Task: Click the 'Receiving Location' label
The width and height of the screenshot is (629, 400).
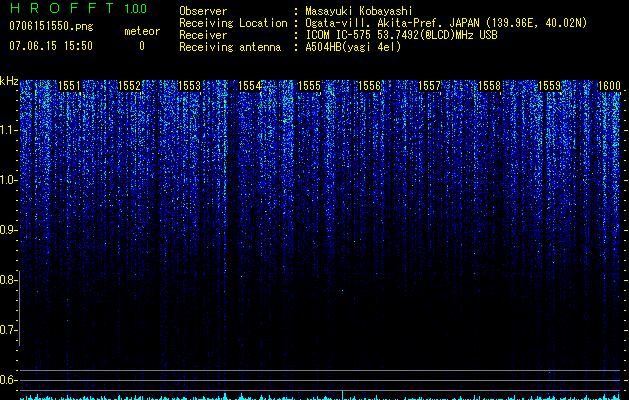Action: (233, 23)
